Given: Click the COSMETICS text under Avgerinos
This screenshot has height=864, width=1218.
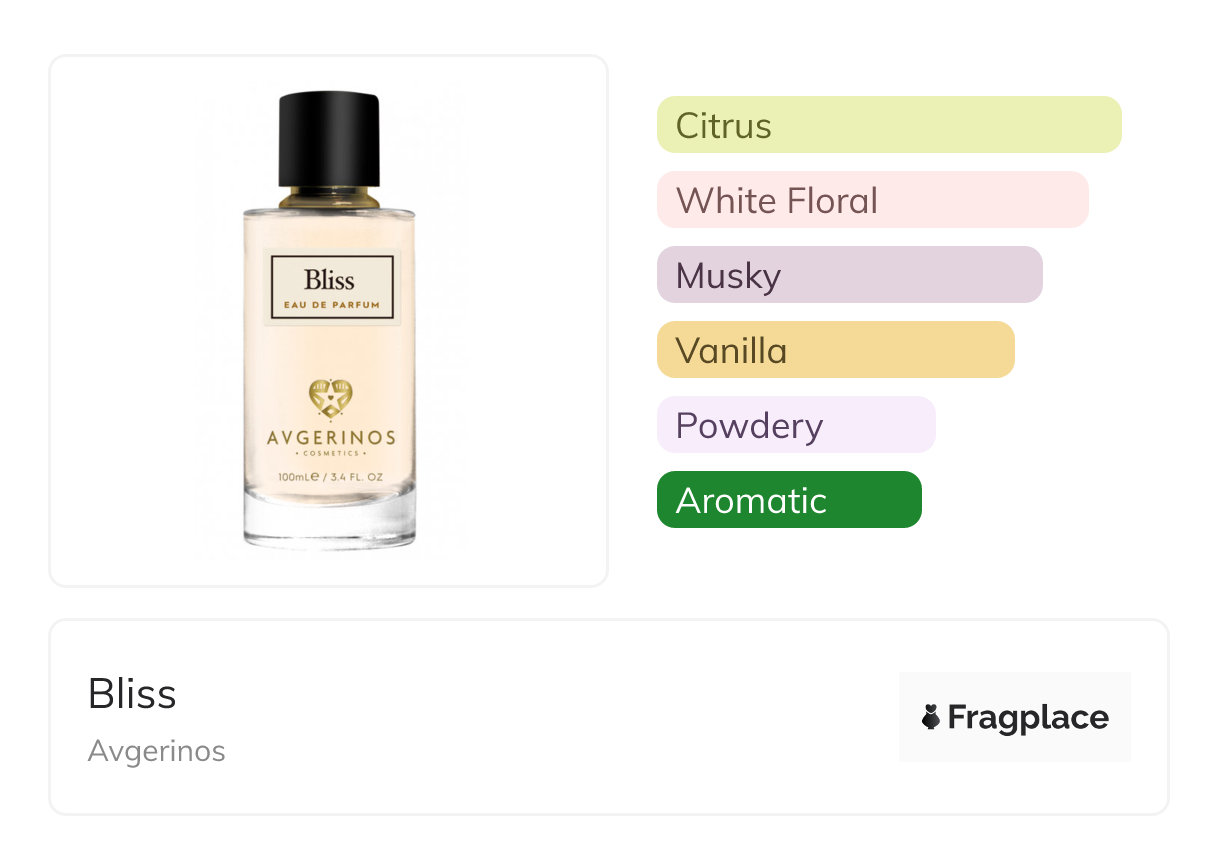Looking at the screenshot, I should click(330, 454).
